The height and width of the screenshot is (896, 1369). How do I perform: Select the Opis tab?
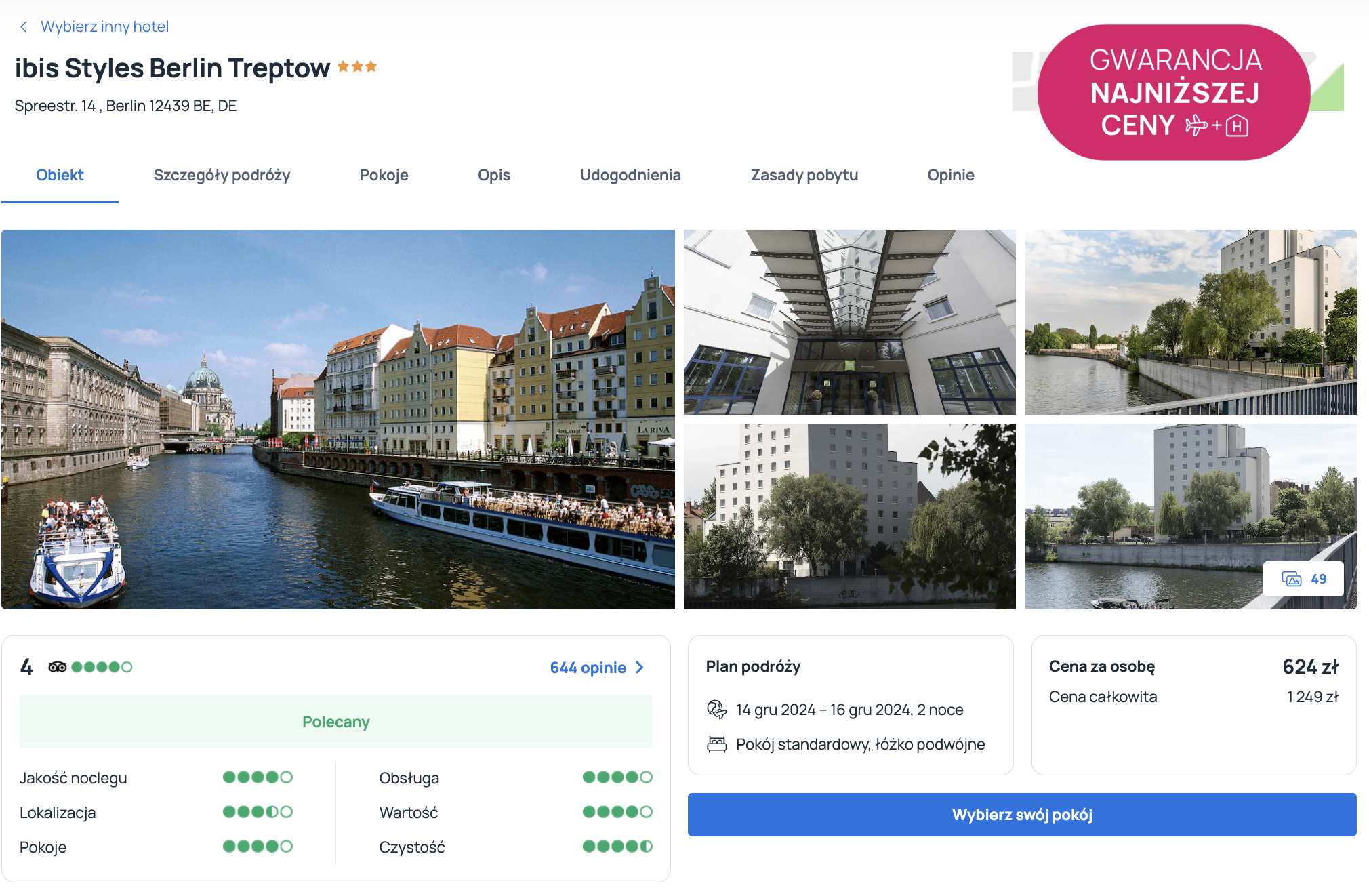point(494,175)
